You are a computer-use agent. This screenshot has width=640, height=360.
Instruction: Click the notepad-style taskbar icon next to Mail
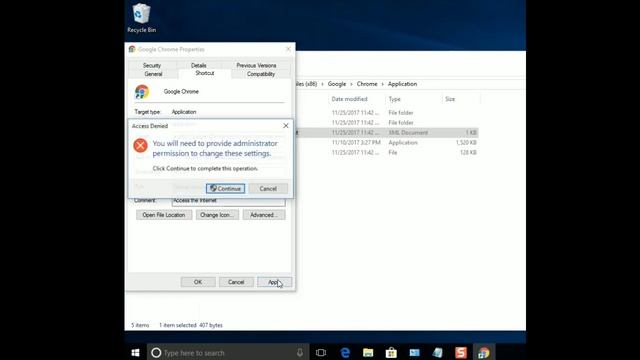coord(438,353)
